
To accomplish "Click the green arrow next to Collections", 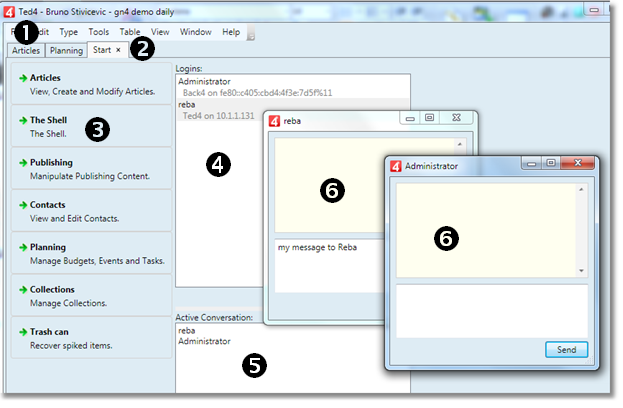I will click(23, 290).
